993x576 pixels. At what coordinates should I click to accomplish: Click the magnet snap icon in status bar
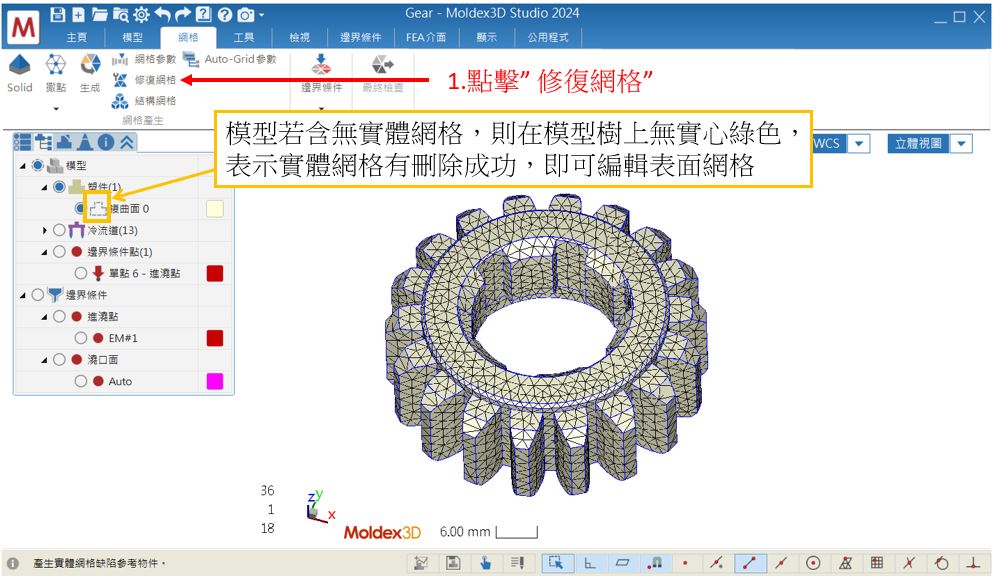coord(654,562)
